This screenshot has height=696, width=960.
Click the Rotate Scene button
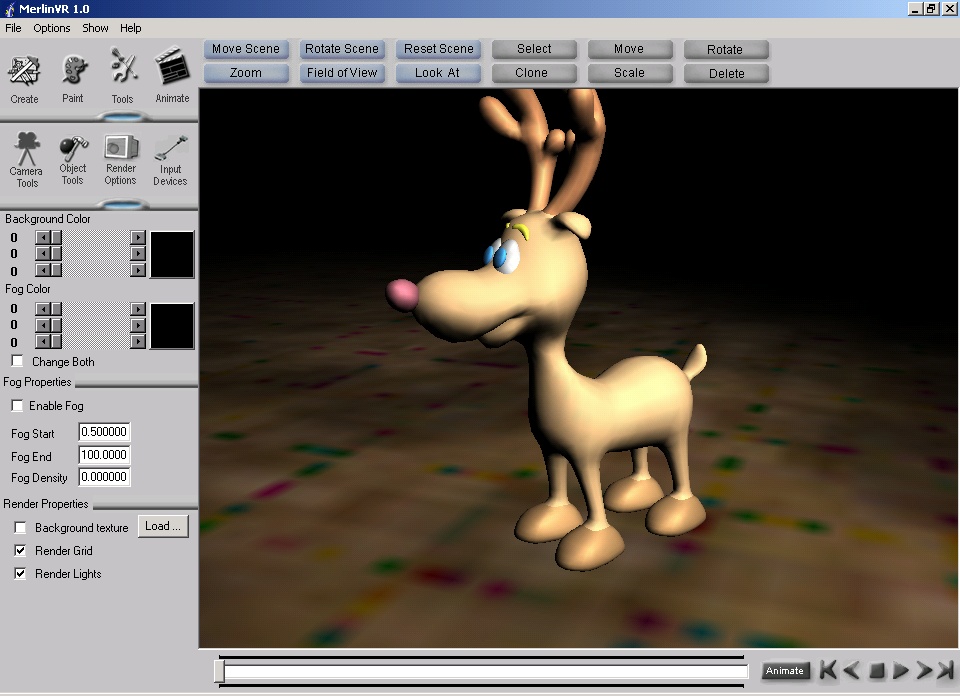coord(342,49)
